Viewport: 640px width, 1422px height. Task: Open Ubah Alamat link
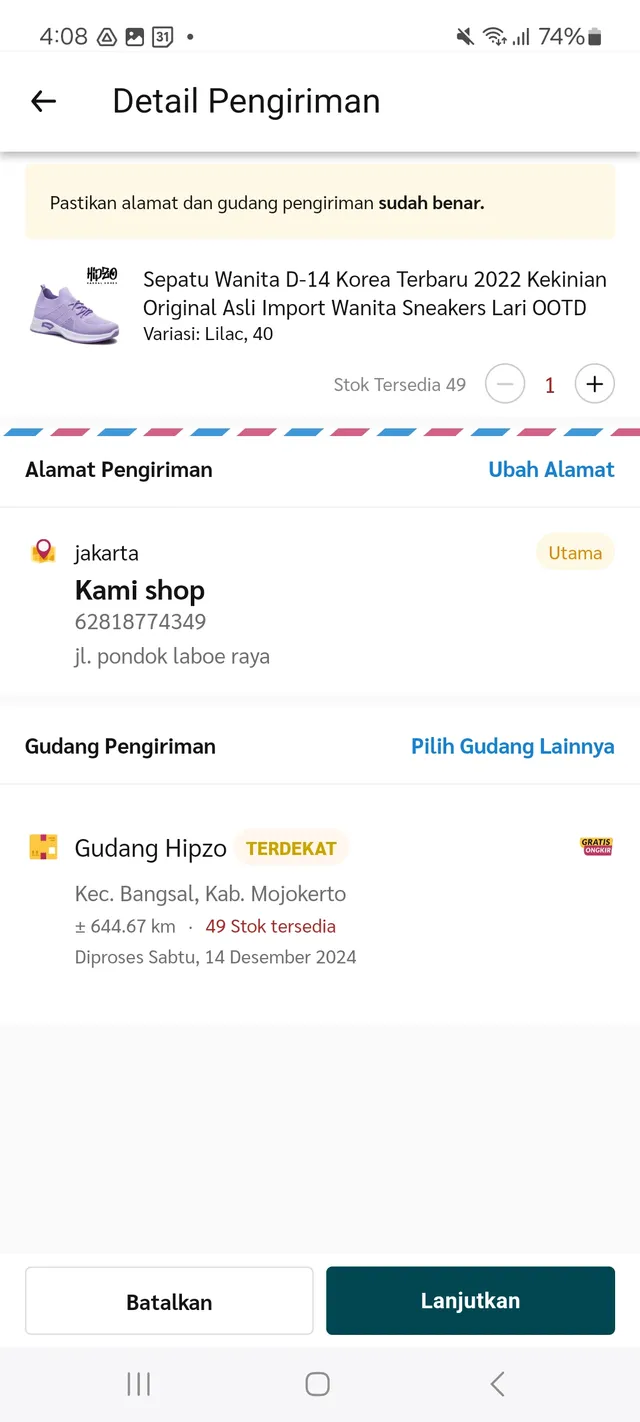[551, 470]
